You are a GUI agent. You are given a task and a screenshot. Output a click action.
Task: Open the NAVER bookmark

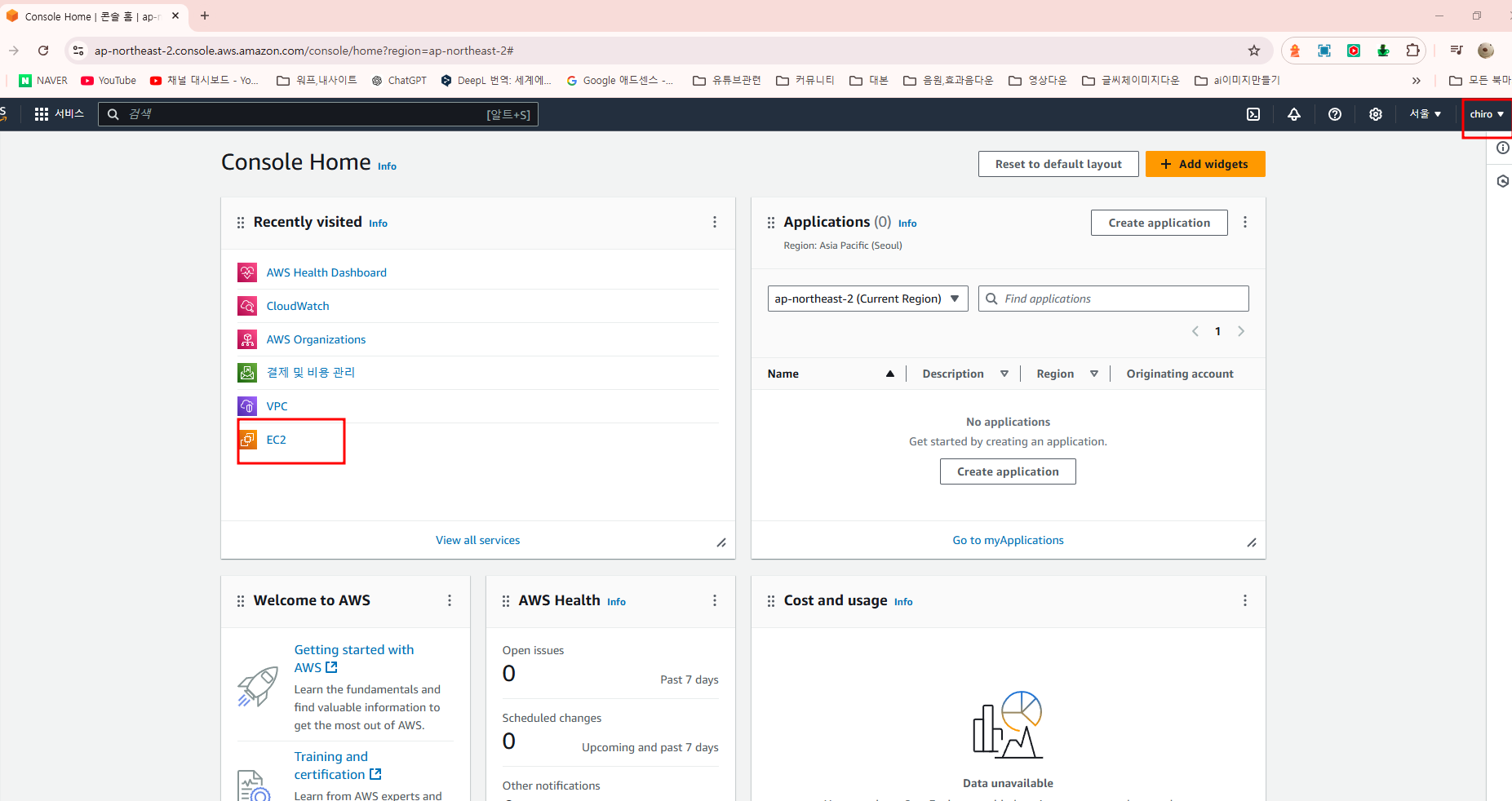[43, 81]
